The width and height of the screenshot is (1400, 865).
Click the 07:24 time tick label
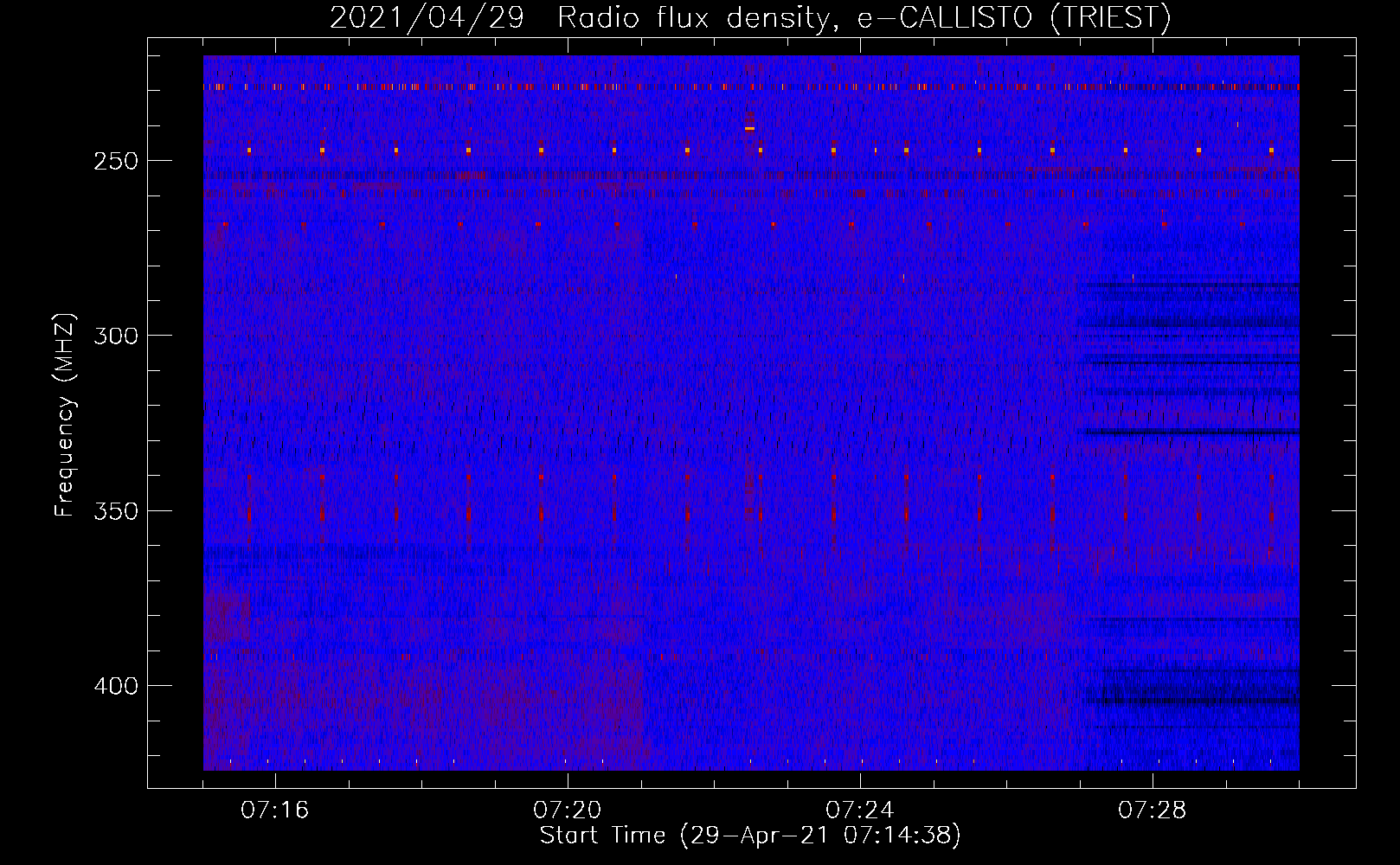(x=860, y=811)
